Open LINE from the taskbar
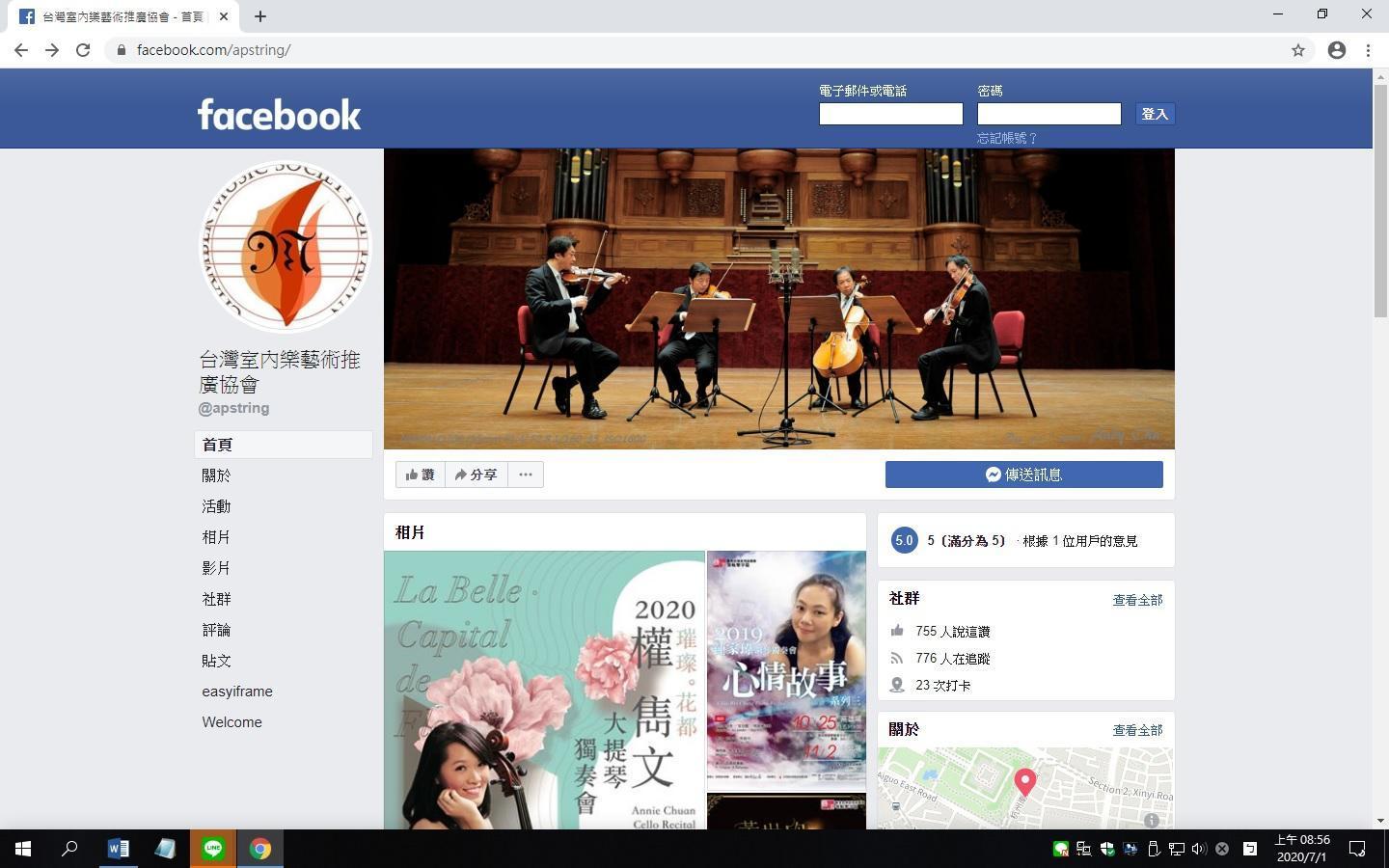The height and width of the screenshot is (868, 1389). point(213,849)
